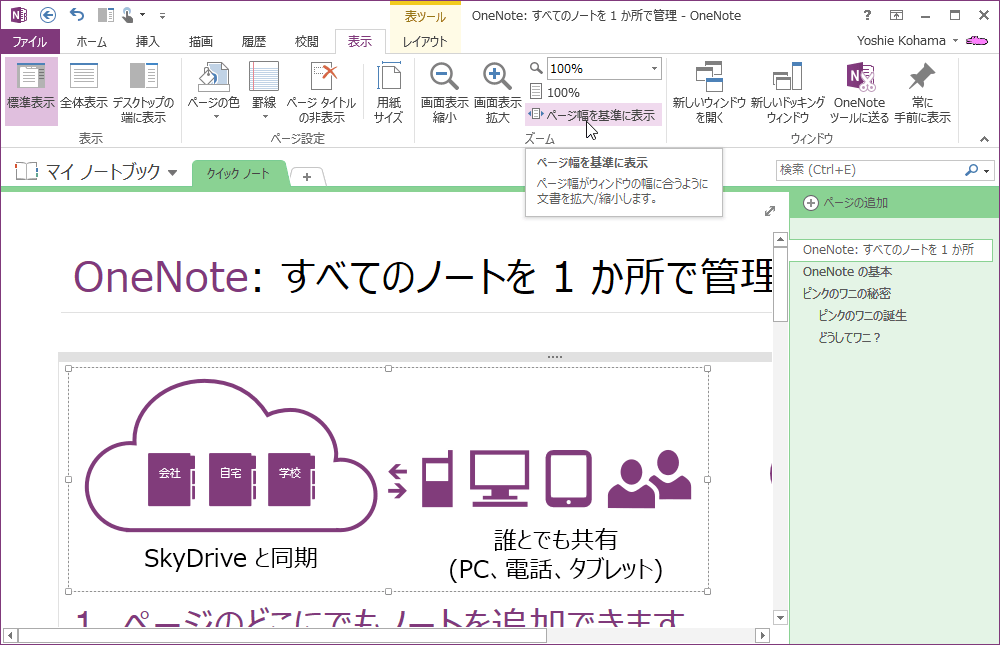Open 新しいドッキング ウィンドウ

pyautogui.click(x=788, y=91)
